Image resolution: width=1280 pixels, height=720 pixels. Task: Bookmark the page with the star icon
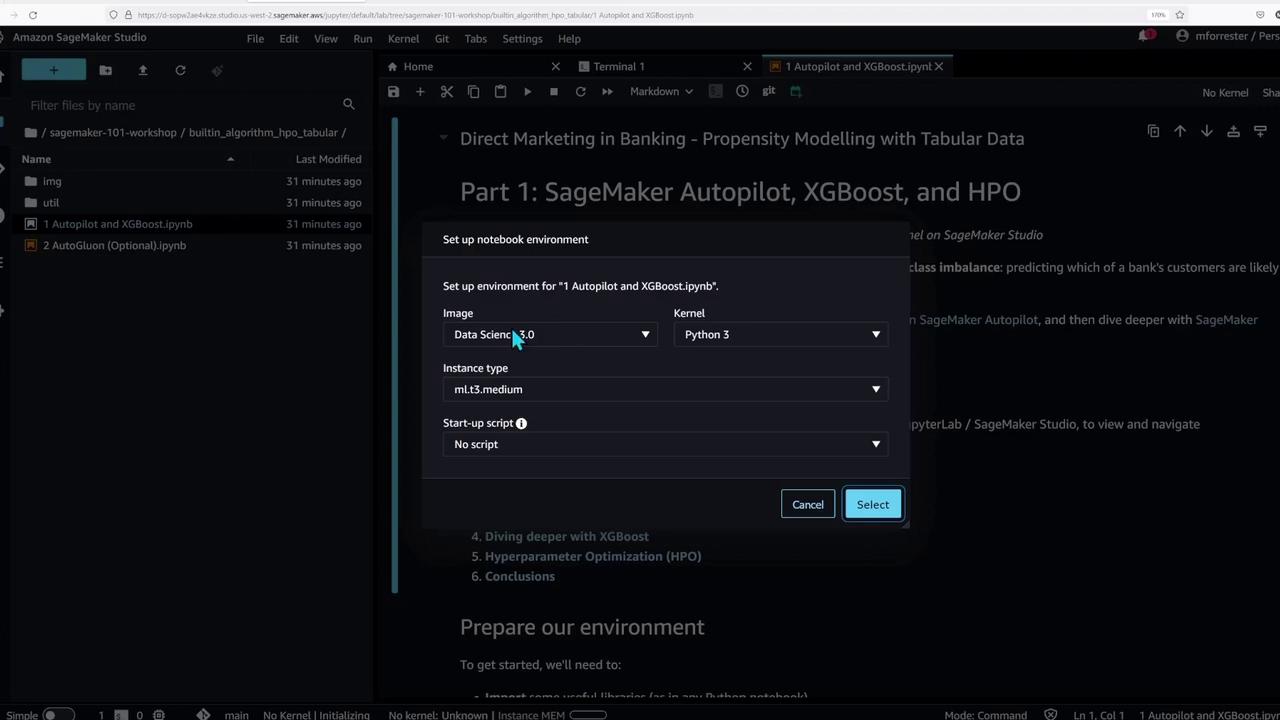1180,15
